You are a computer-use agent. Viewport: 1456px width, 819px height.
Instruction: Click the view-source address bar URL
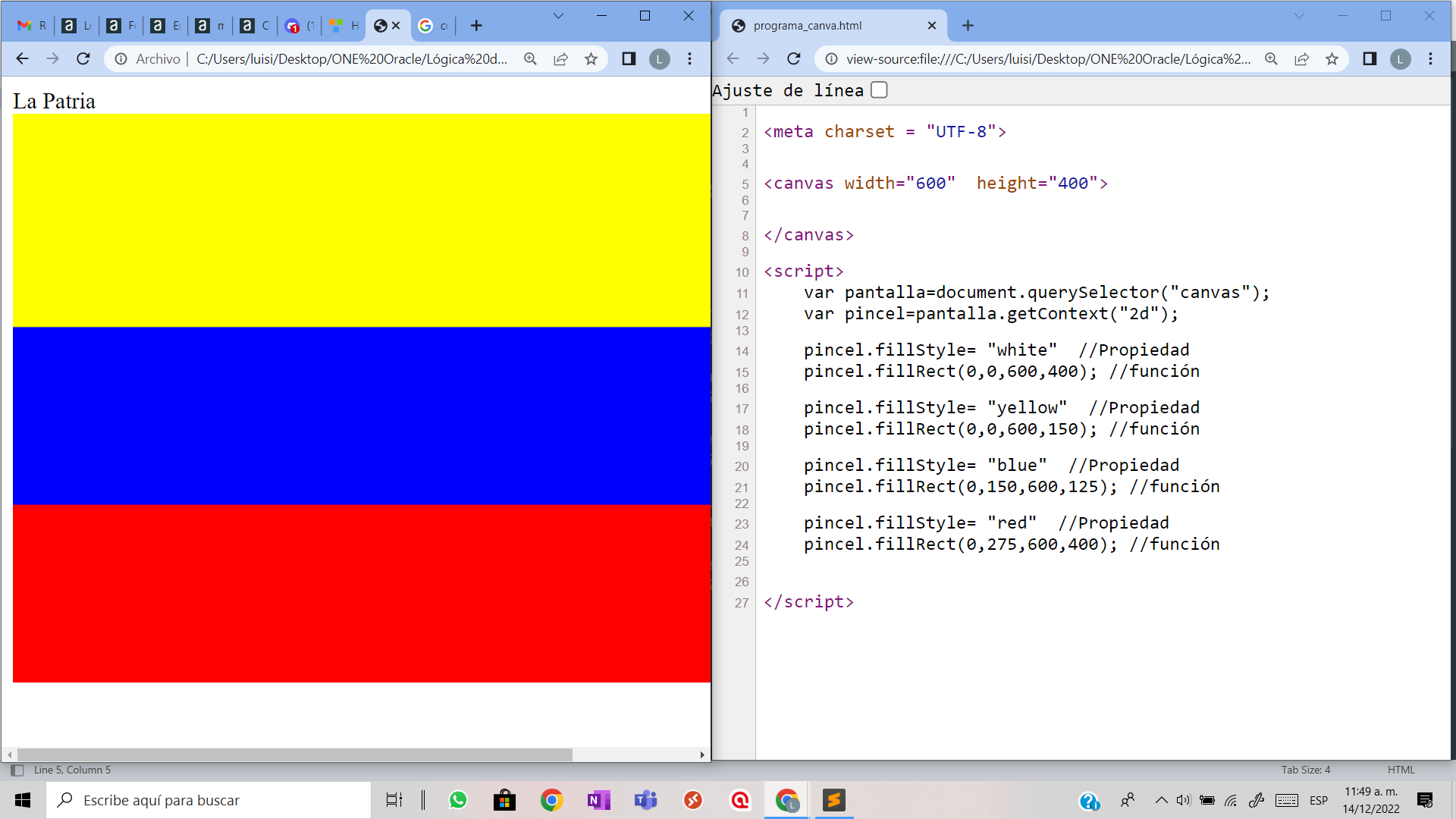pyautogui.click(x=1049, y=59)
